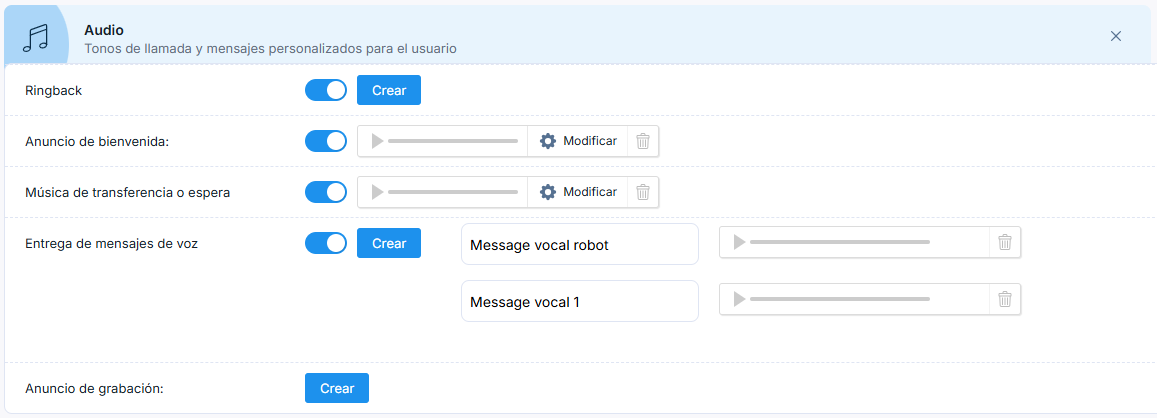This screenshot has width=1157, height=418.
Task: Seek the Message vocal robot audio slider
Action: pyautogui.click(x=840, y=242)
